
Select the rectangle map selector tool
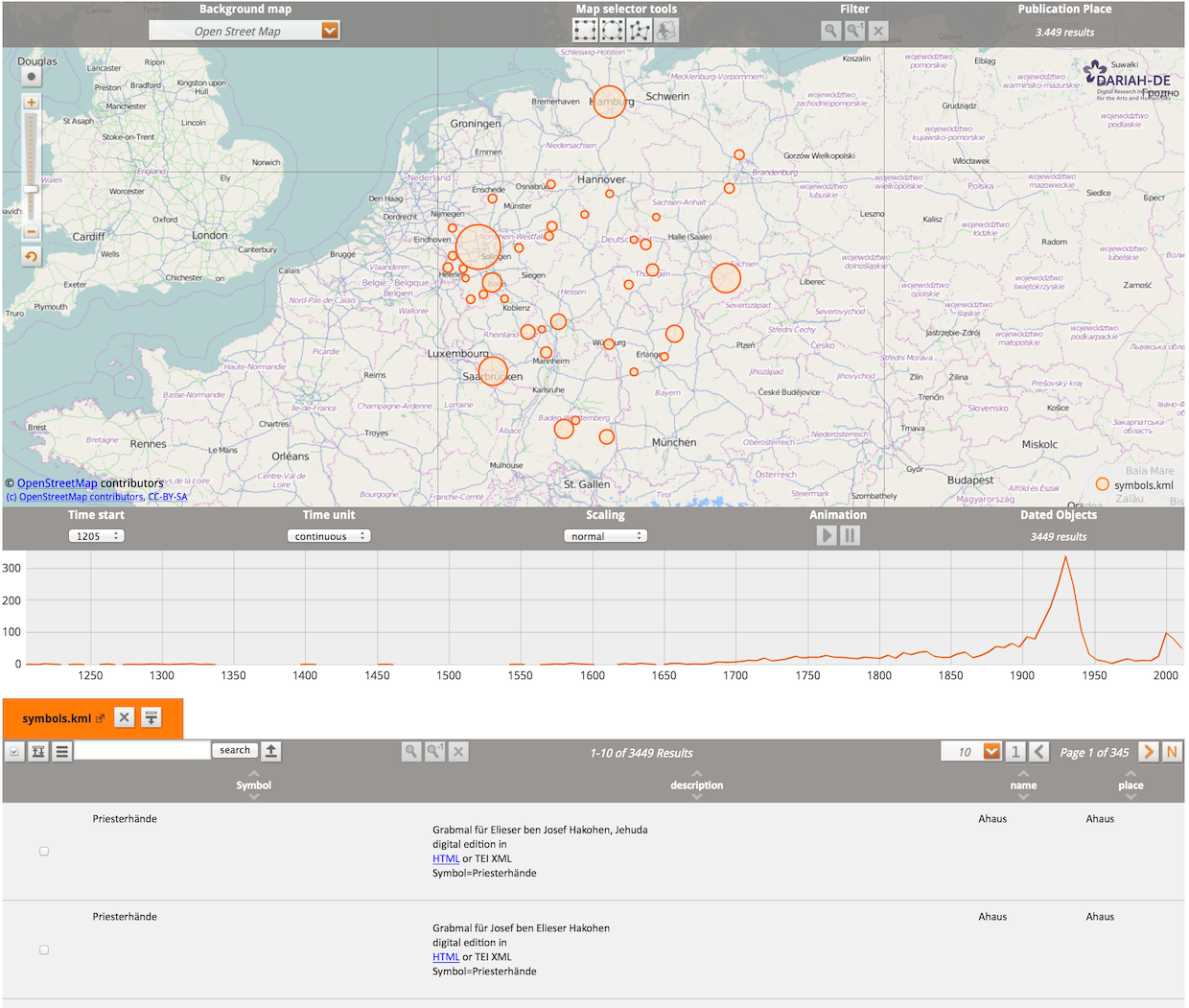pyautogui.click(x=585, y=31)
